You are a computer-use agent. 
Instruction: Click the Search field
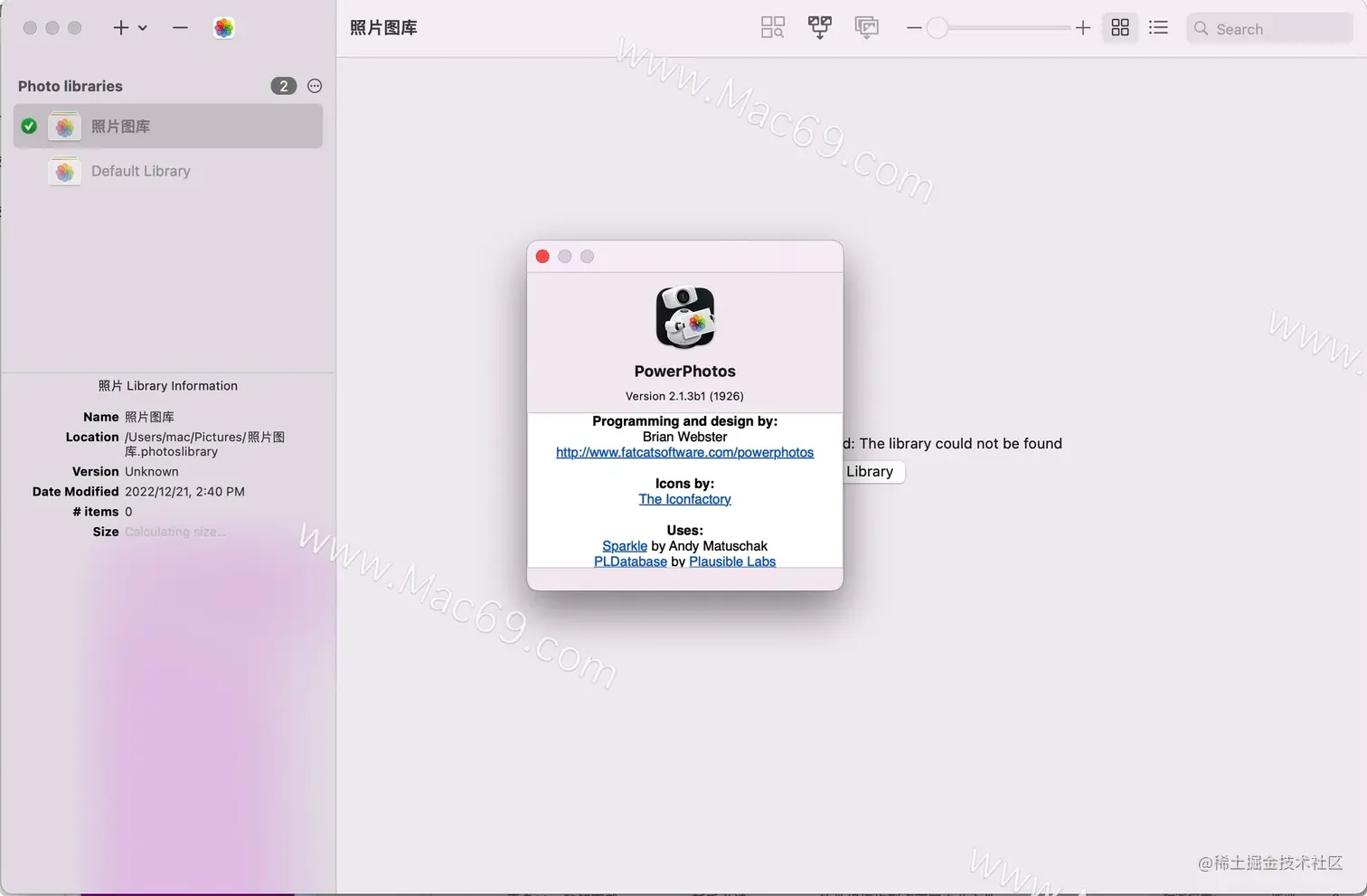pos(1269,29)
